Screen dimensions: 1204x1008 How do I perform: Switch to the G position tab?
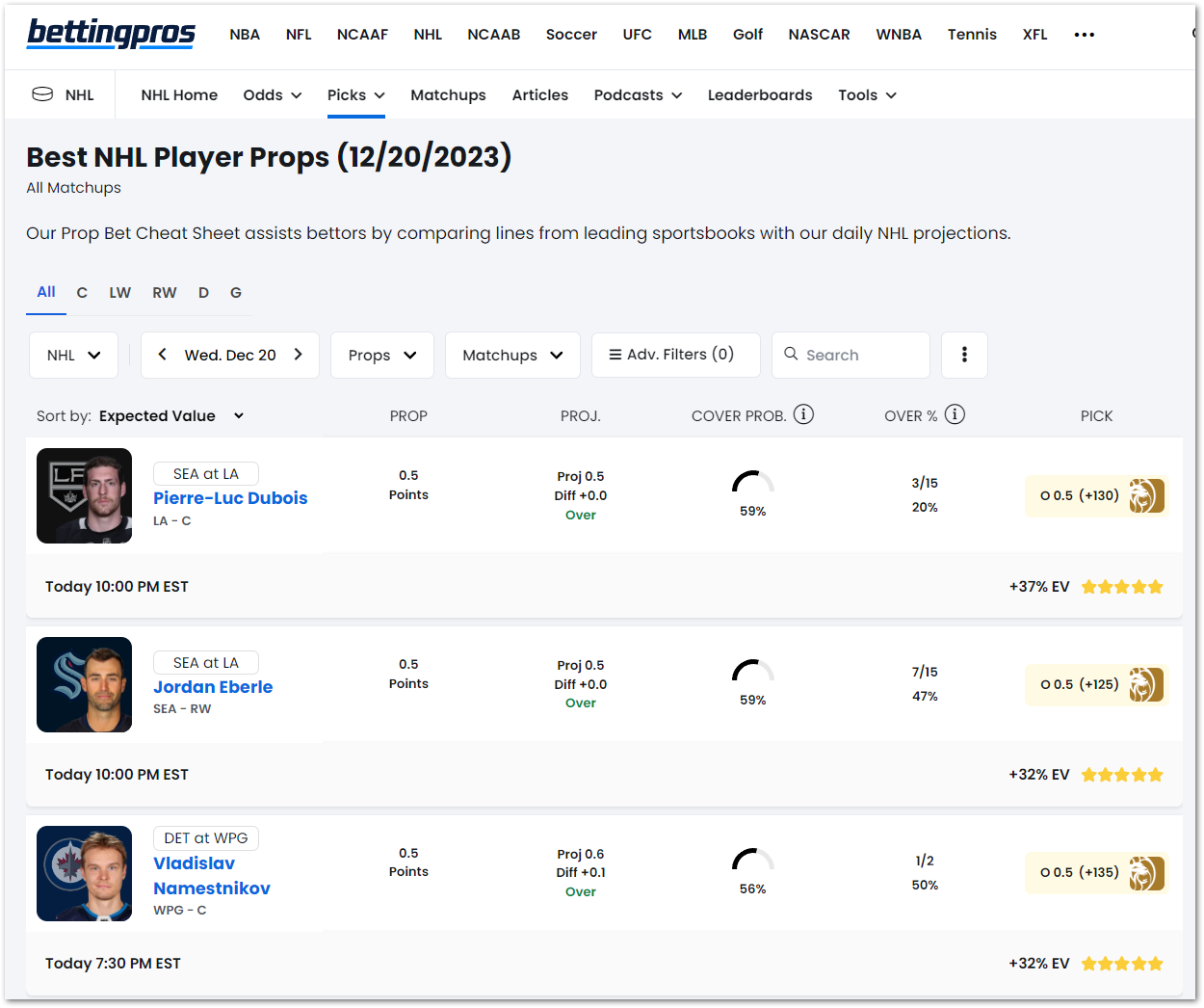pos(236,293)
